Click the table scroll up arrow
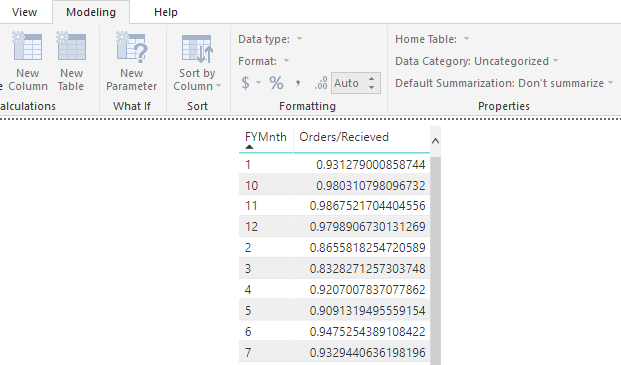 point(435,141)
